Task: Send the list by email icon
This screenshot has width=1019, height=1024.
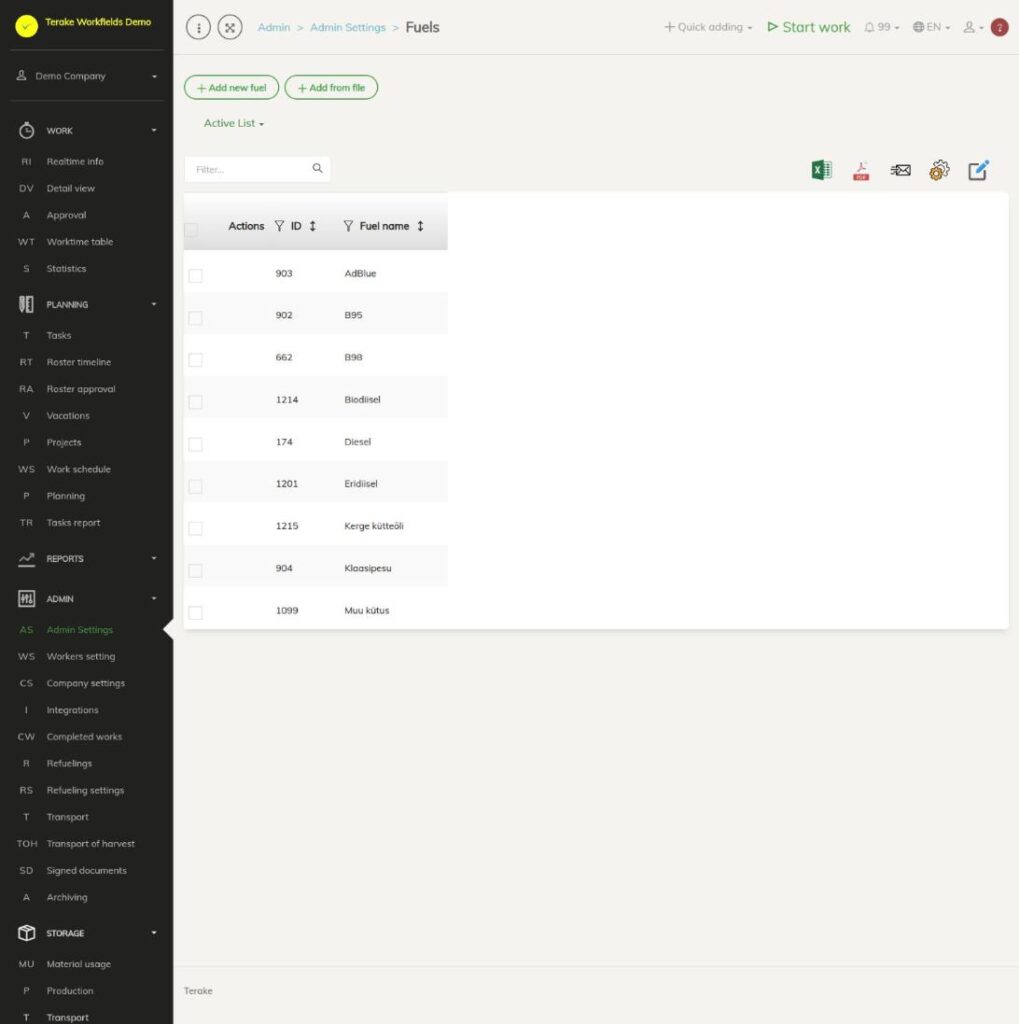Action: pos(900,170)
